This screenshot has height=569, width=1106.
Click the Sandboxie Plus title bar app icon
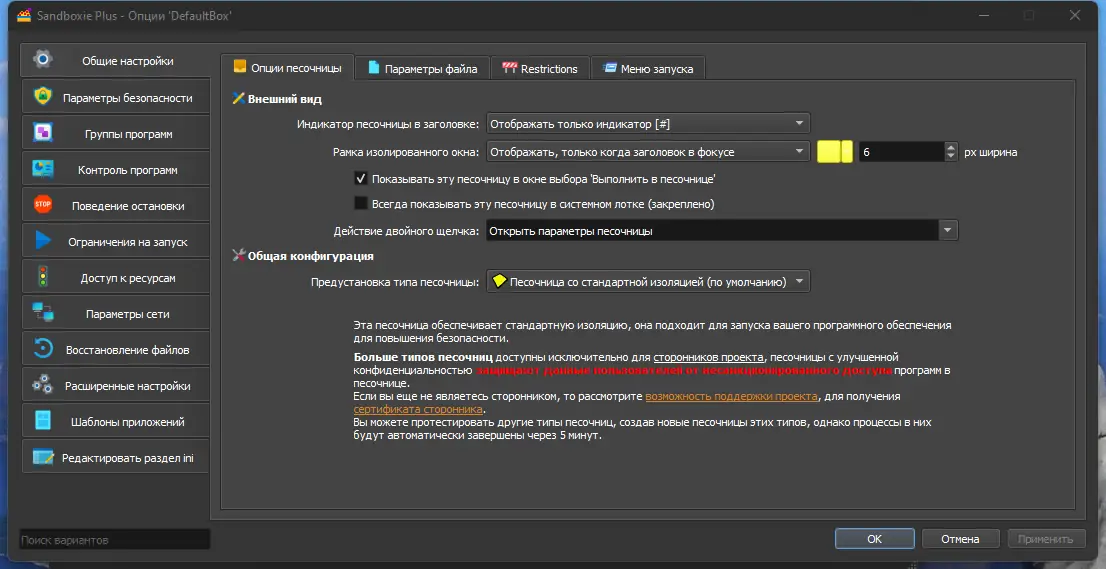click(25, 15)
